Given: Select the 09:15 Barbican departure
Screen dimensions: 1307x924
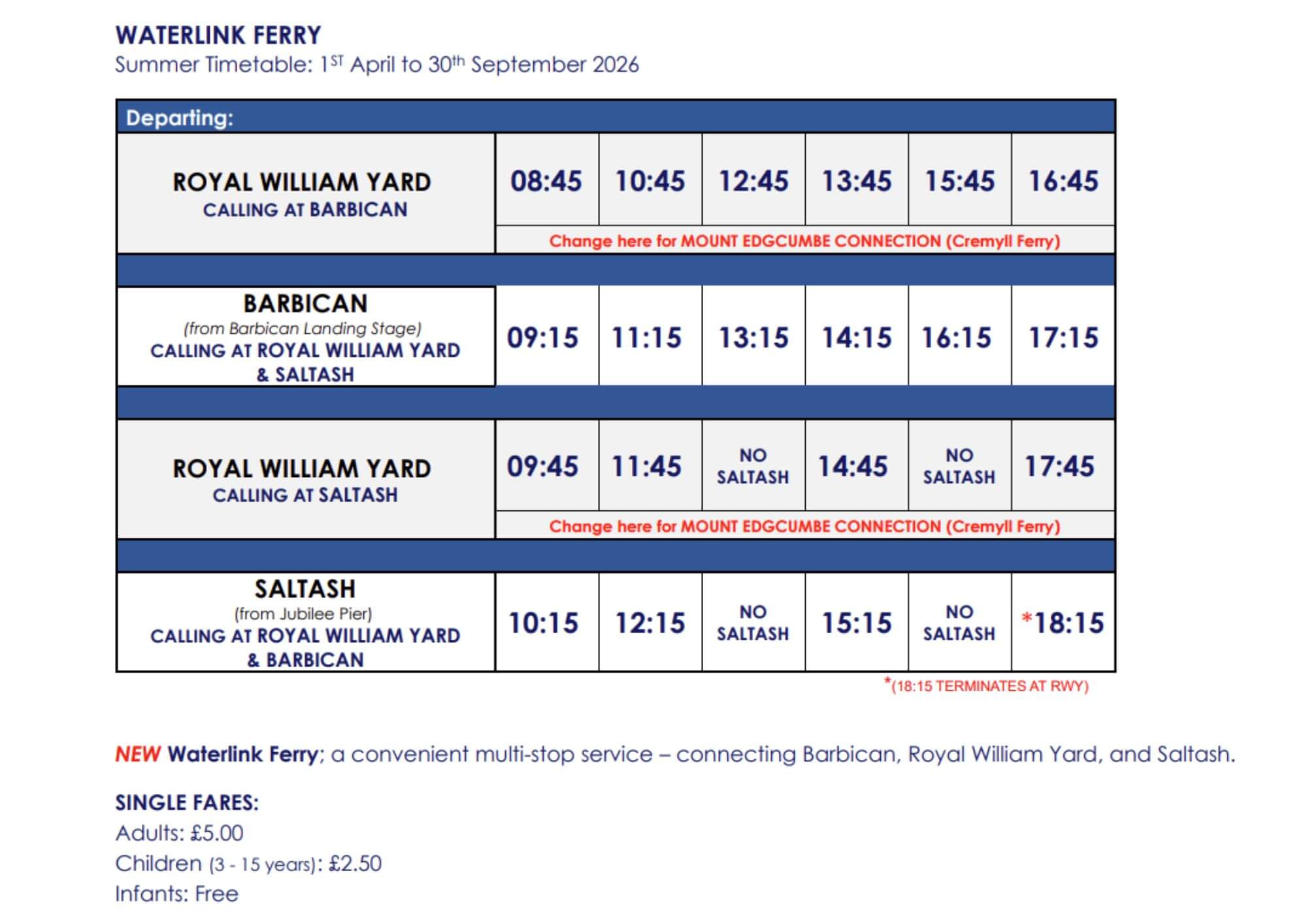Looking at the screenshot, I should tap(543, 337).
